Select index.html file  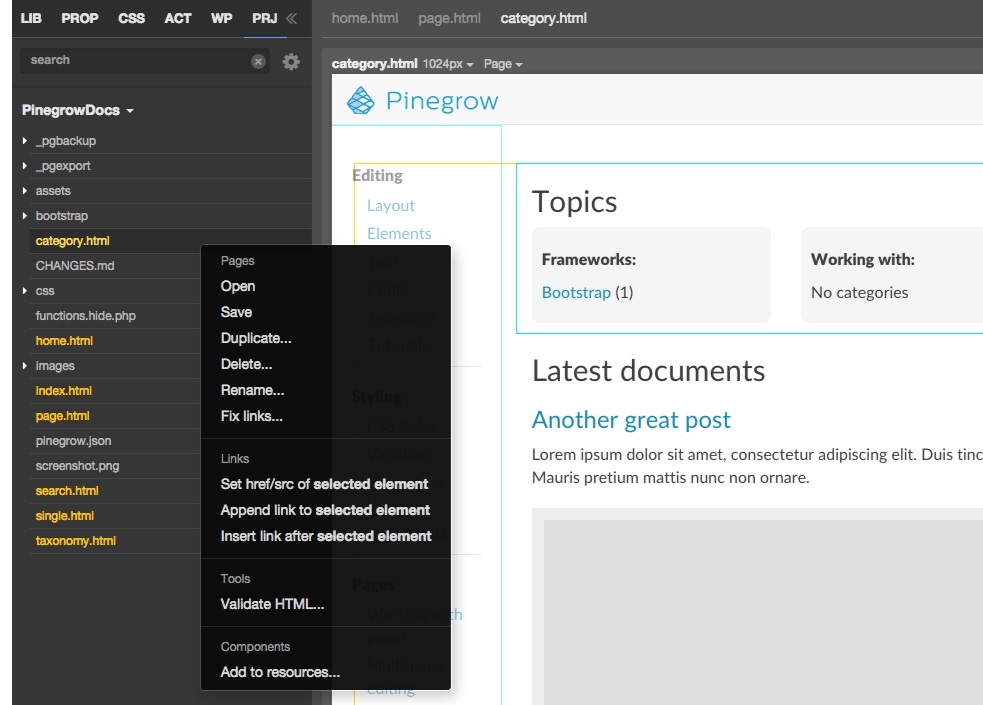(63, 391)
